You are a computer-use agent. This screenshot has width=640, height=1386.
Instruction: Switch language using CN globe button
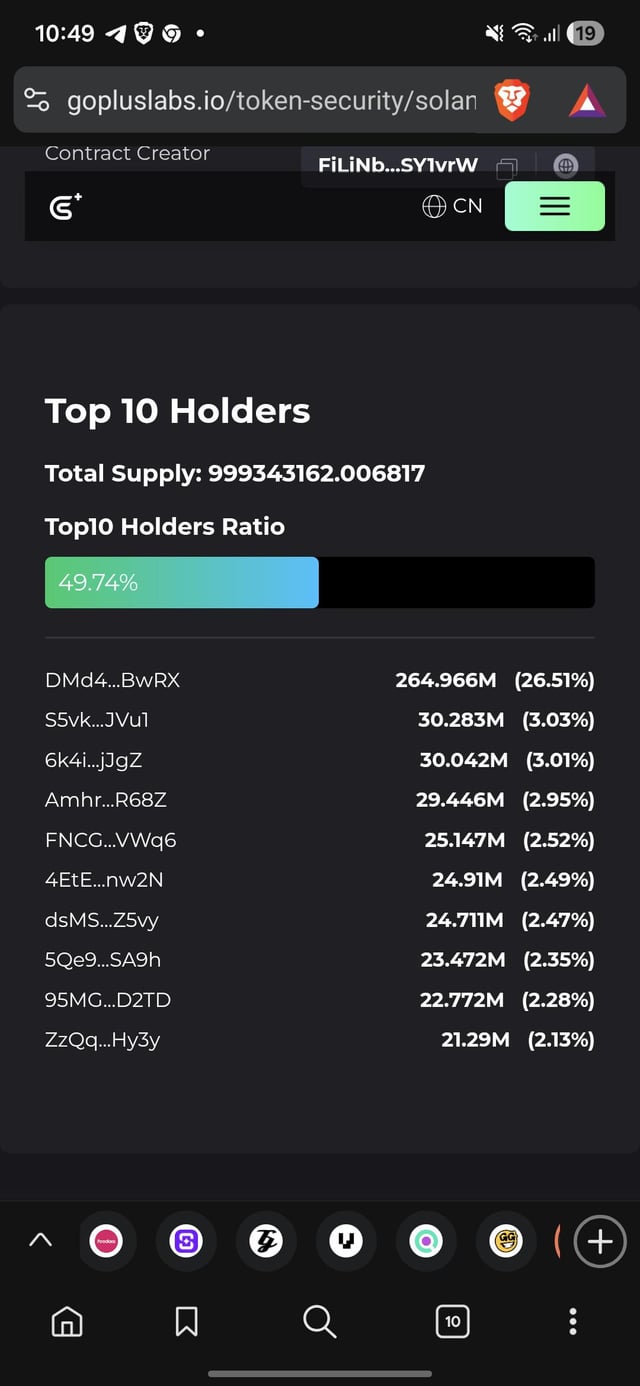click(452, 206)
